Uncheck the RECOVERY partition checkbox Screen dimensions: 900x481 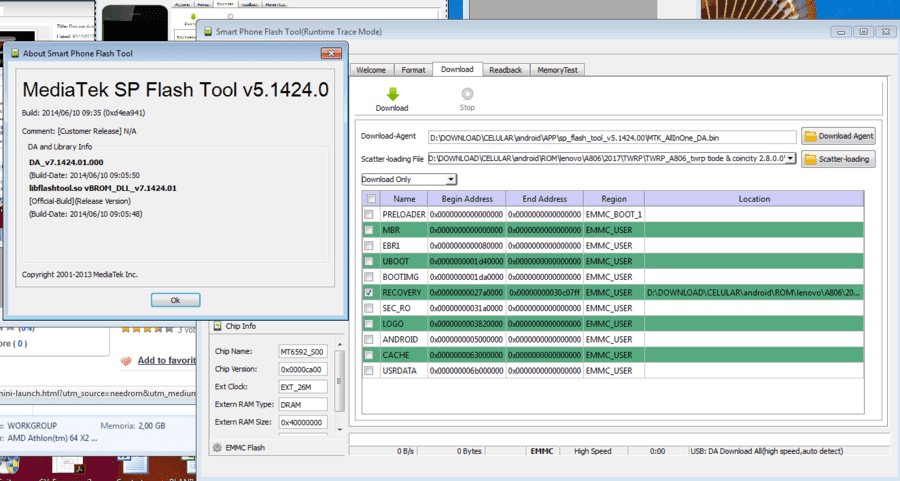[369, 292]
